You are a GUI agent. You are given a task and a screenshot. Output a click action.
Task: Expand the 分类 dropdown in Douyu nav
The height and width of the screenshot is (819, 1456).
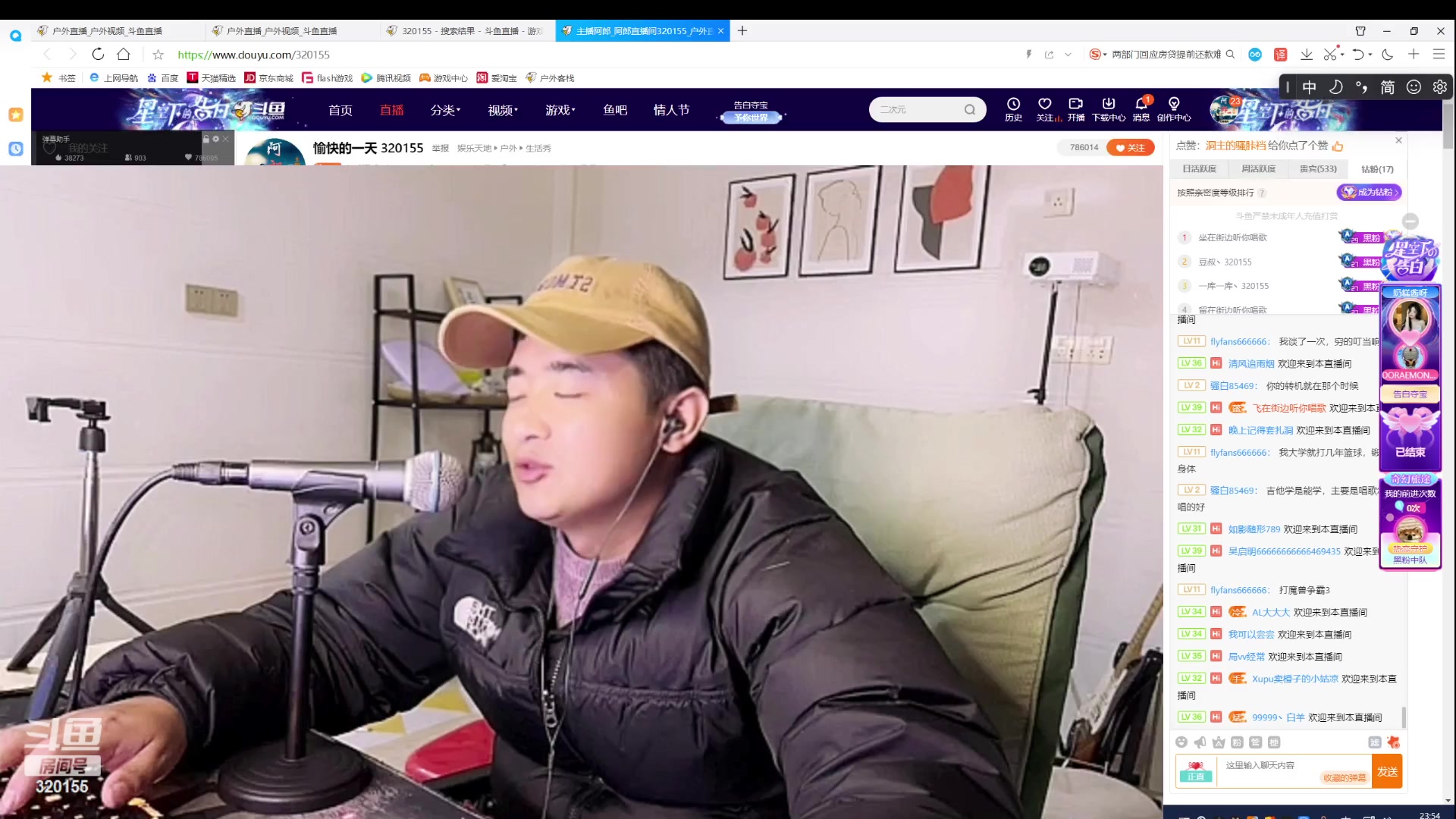[445, 110]
